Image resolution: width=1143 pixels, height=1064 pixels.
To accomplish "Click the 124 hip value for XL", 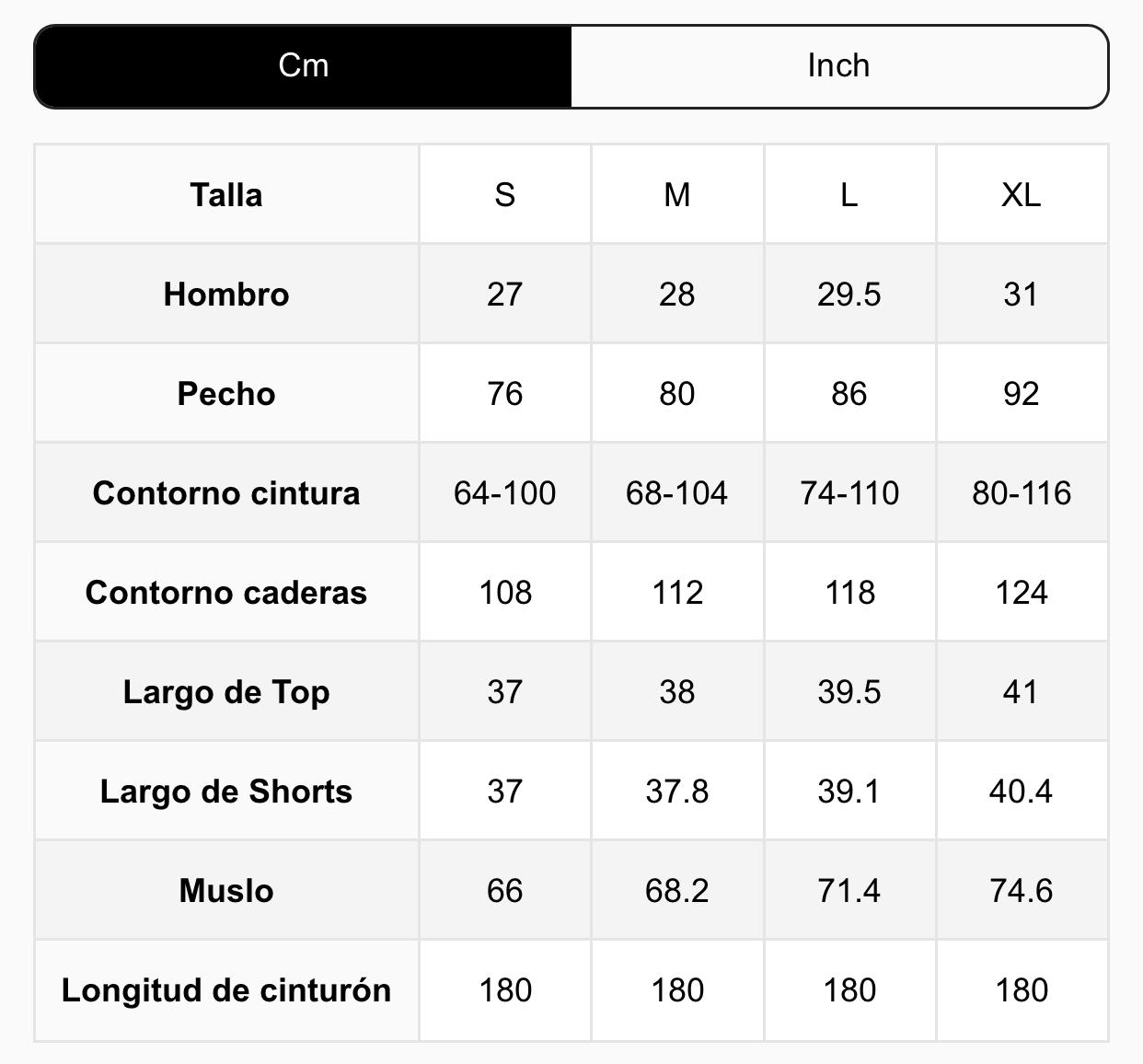I will [x=1021, y=593].
